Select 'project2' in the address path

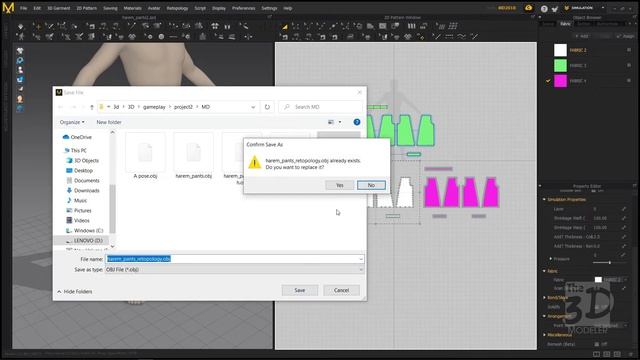click(x=183, y=107)
